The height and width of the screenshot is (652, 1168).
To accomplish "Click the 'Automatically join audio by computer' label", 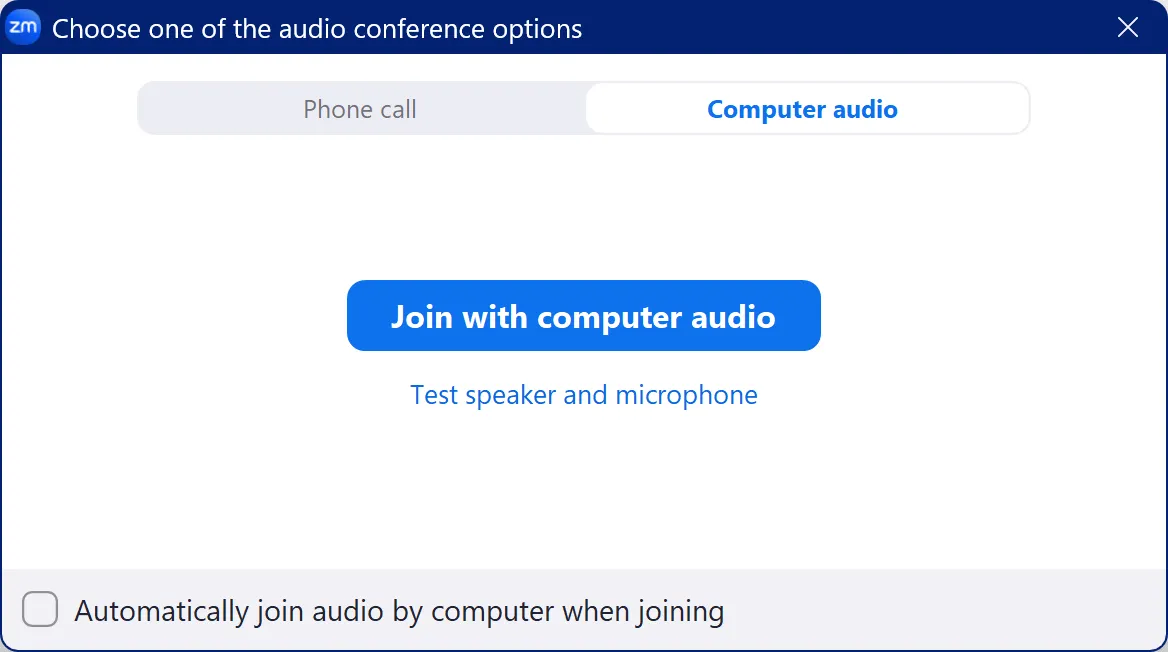I will tap(399, 610).
